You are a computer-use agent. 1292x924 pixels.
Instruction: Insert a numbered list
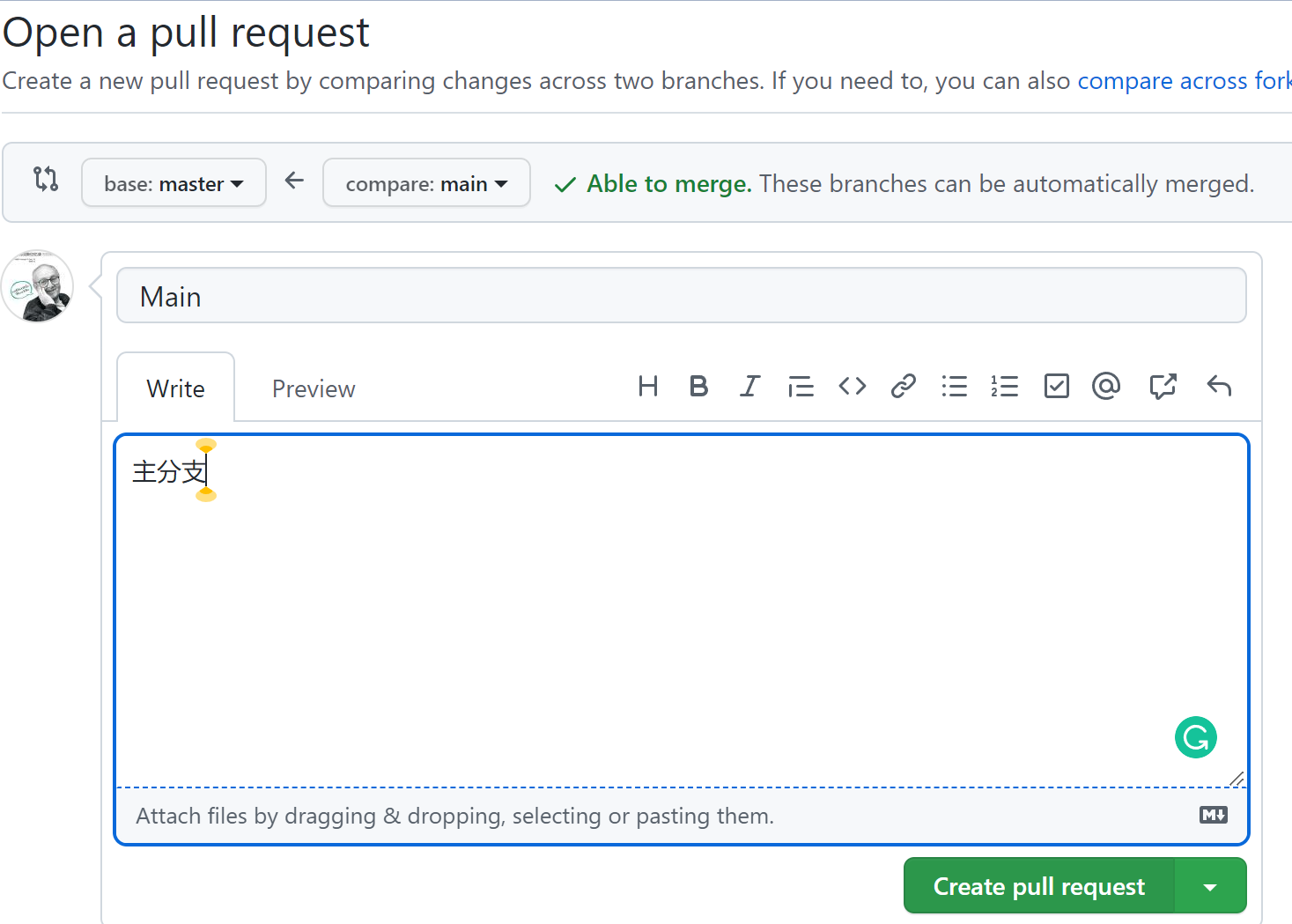pos(1005,386)
